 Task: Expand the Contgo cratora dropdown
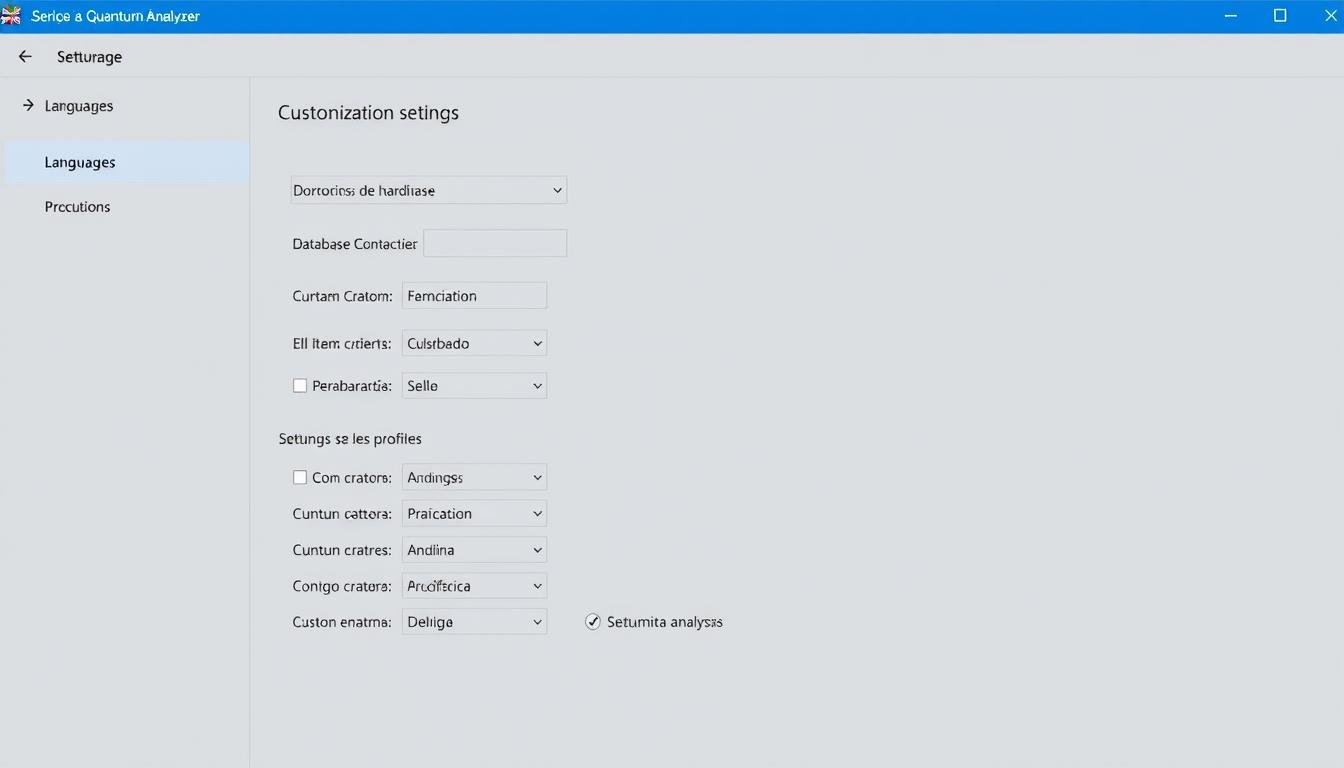474,586
